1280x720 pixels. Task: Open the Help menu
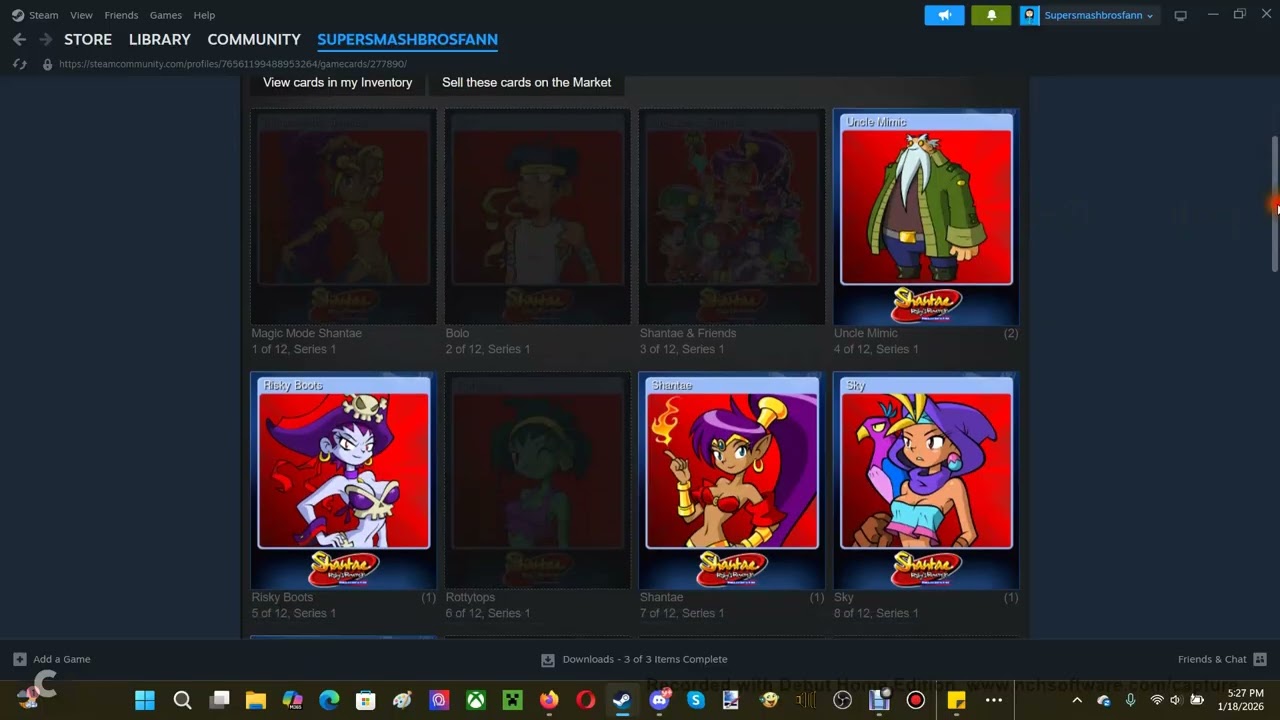pyautogui.click(x=204, y=15)
